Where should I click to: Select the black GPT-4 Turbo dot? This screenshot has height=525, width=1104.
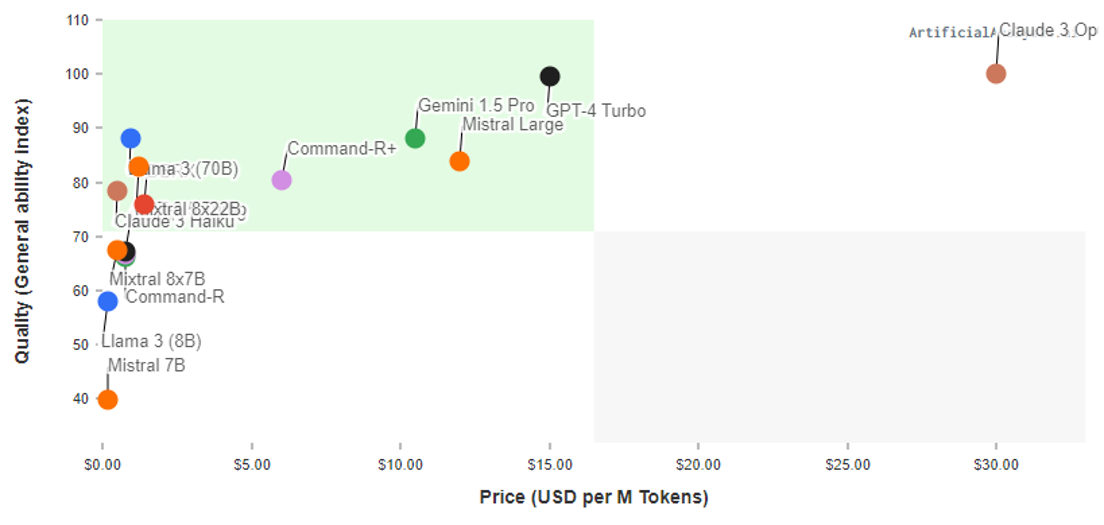(x=550, y=77)
